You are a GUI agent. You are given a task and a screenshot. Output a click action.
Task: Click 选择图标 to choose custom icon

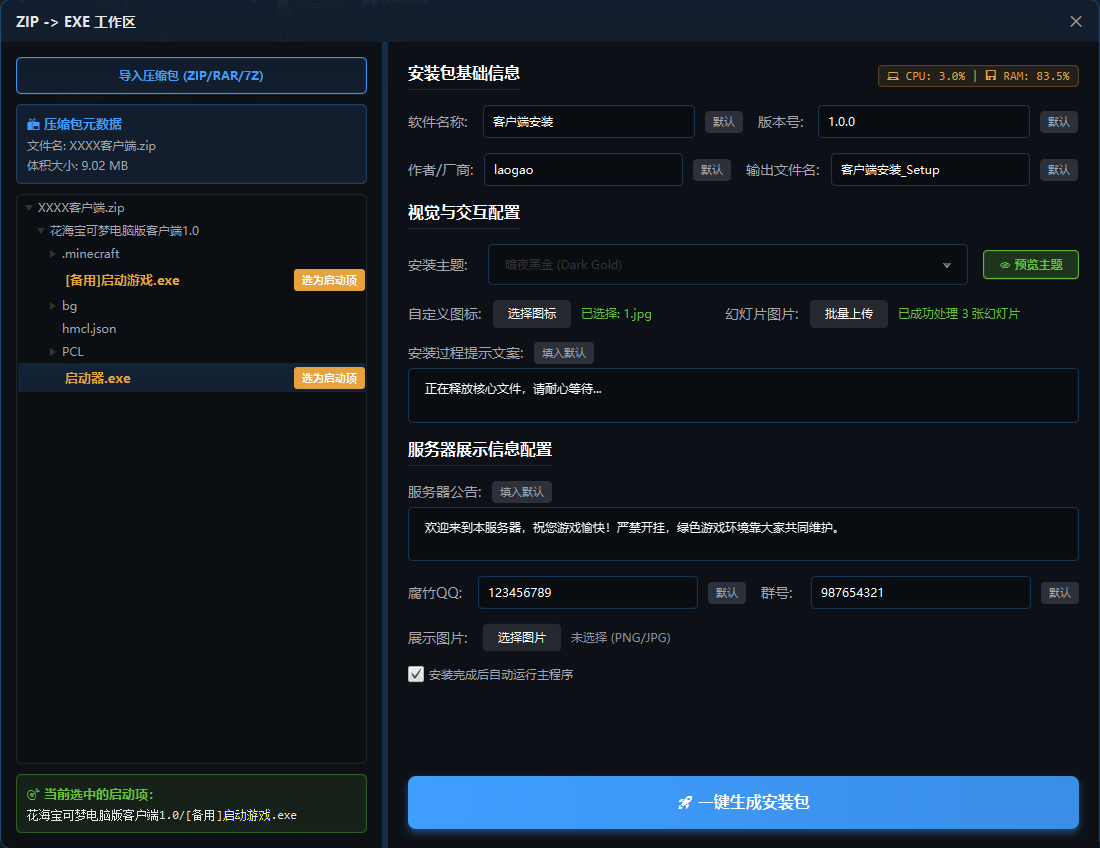[532, 314]
